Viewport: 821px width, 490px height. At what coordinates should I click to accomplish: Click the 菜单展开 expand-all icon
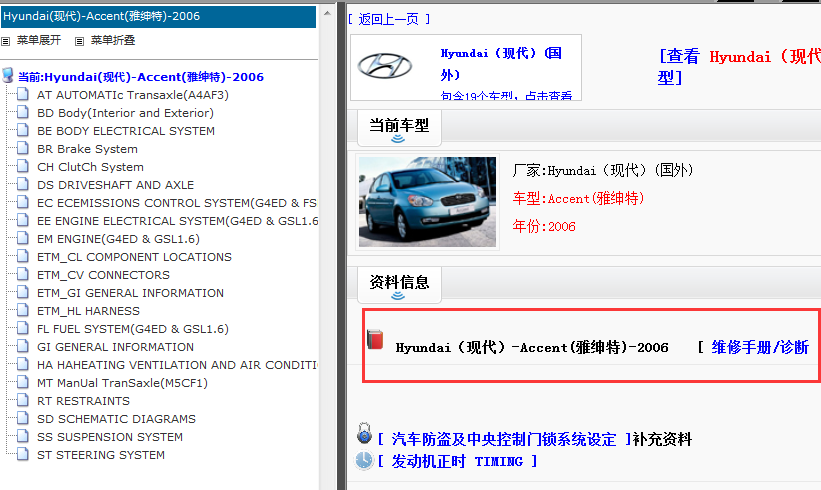pos(6,41)
